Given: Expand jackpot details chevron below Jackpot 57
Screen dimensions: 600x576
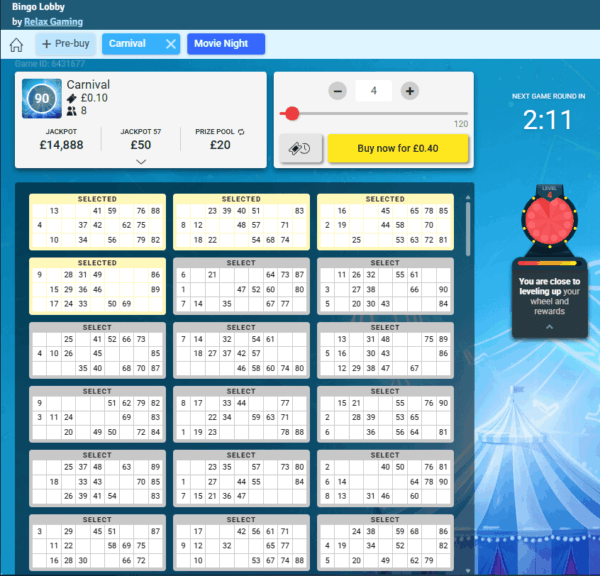Looking at the screenshot, I should [x=141, y=162].
